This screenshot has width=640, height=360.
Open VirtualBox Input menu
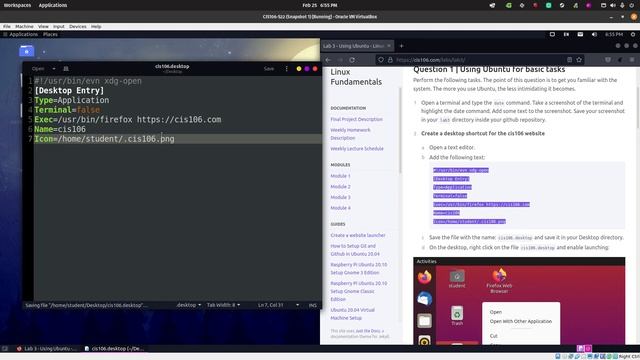[x=58, y=26]
